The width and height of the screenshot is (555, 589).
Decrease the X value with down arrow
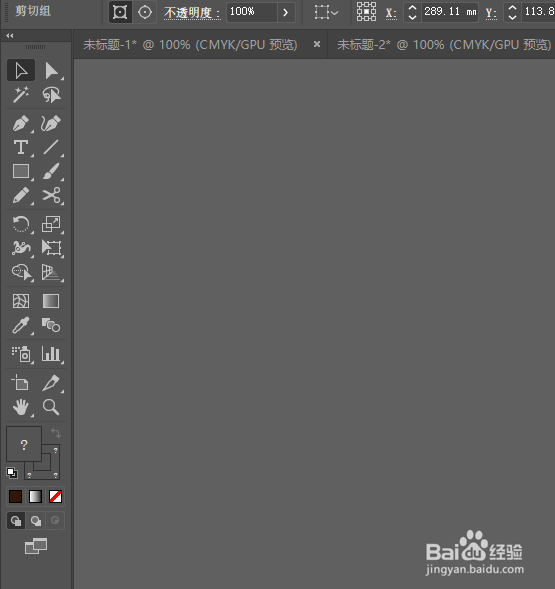(412, 17)
